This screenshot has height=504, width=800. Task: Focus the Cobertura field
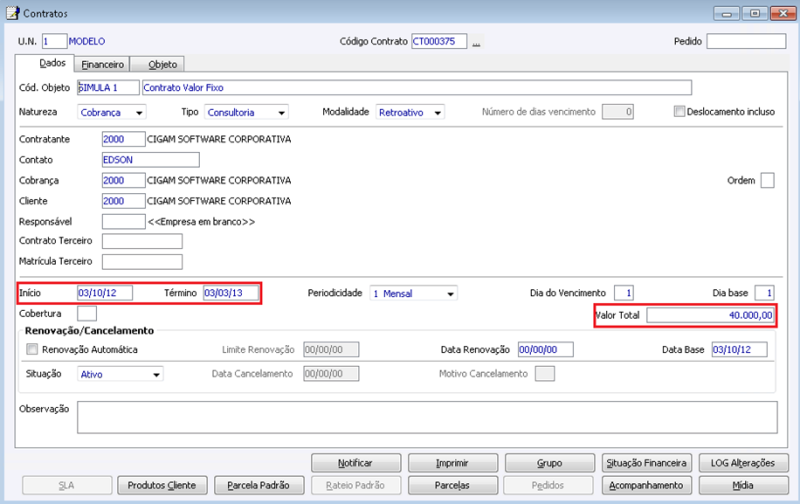point(87,314)
